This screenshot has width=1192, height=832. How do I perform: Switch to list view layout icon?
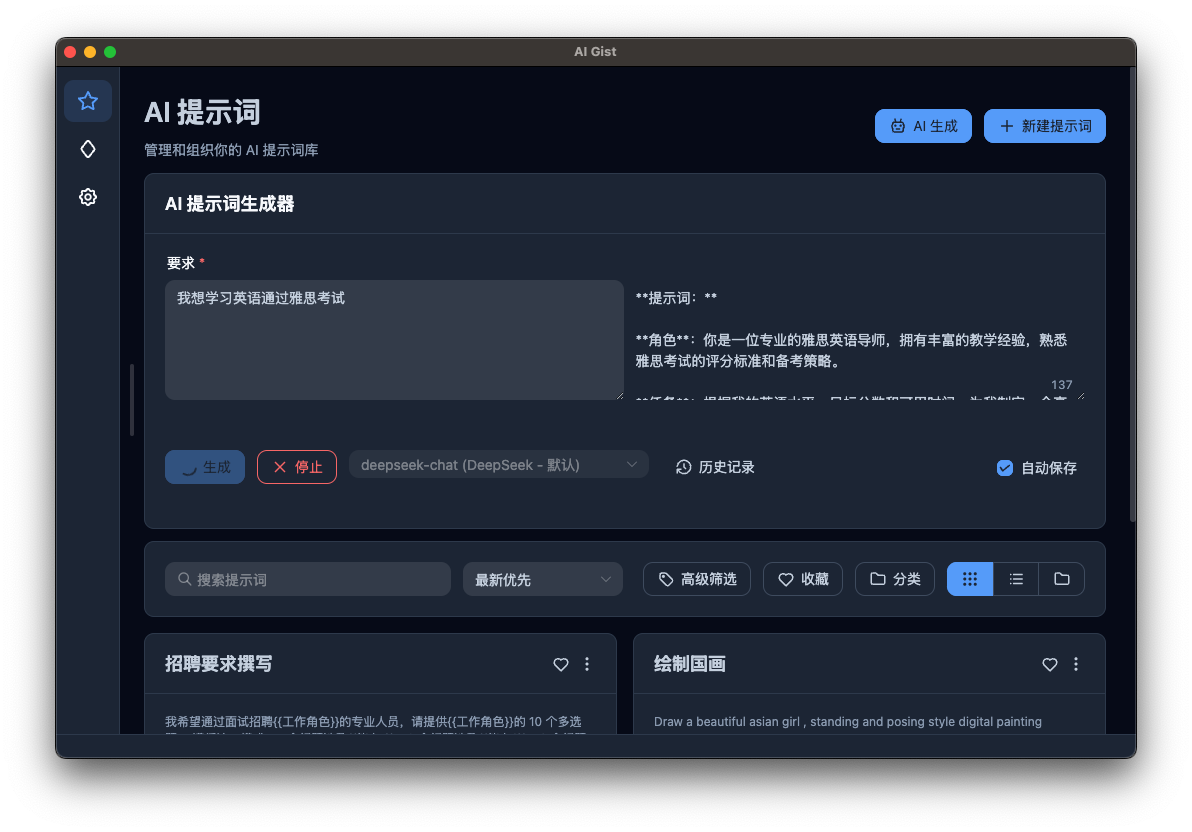(x=1015, y=578)
